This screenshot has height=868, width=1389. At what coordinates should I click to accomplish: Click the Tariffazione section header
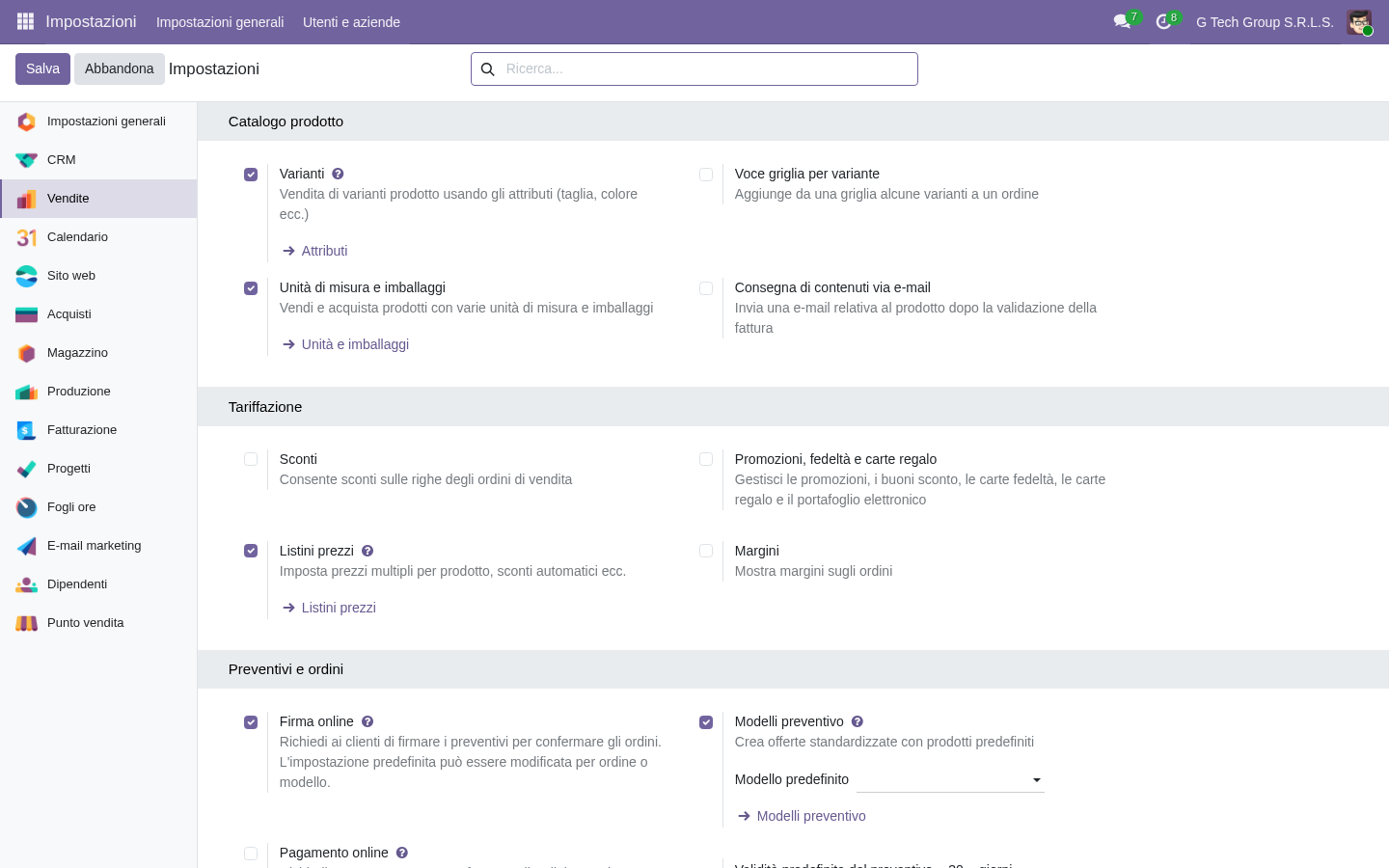point(793,407)
